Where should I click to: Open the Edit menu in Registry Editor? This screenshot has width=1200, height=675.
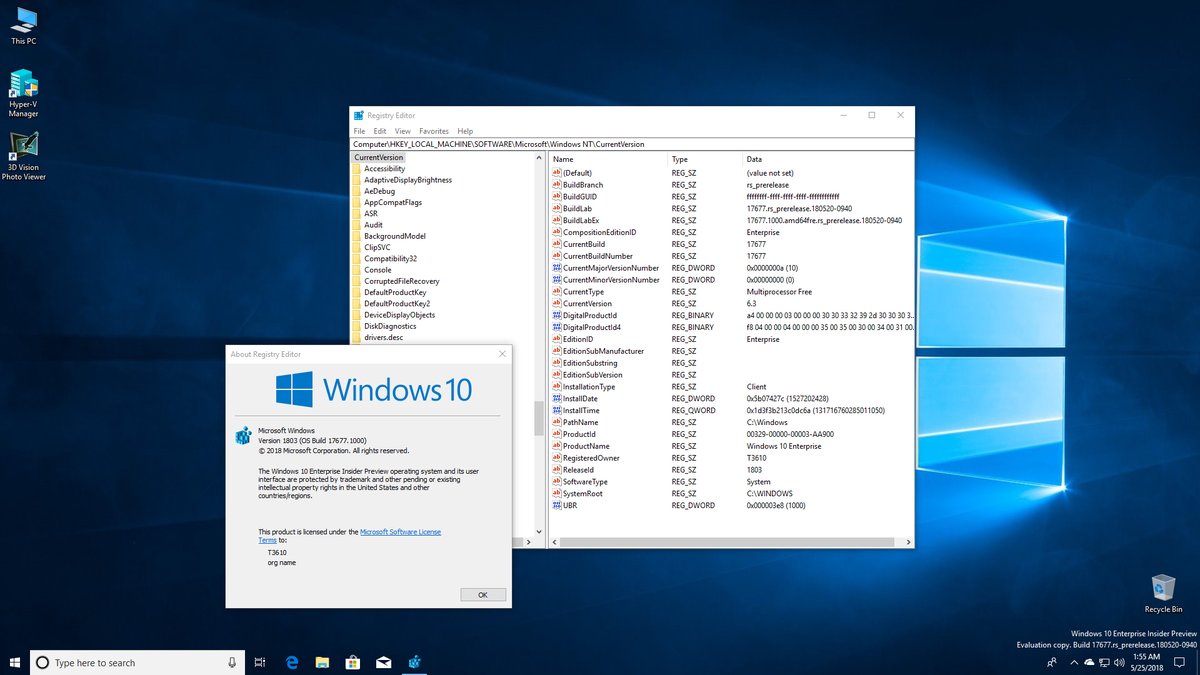pyautogui.click(x=380, y=131)
